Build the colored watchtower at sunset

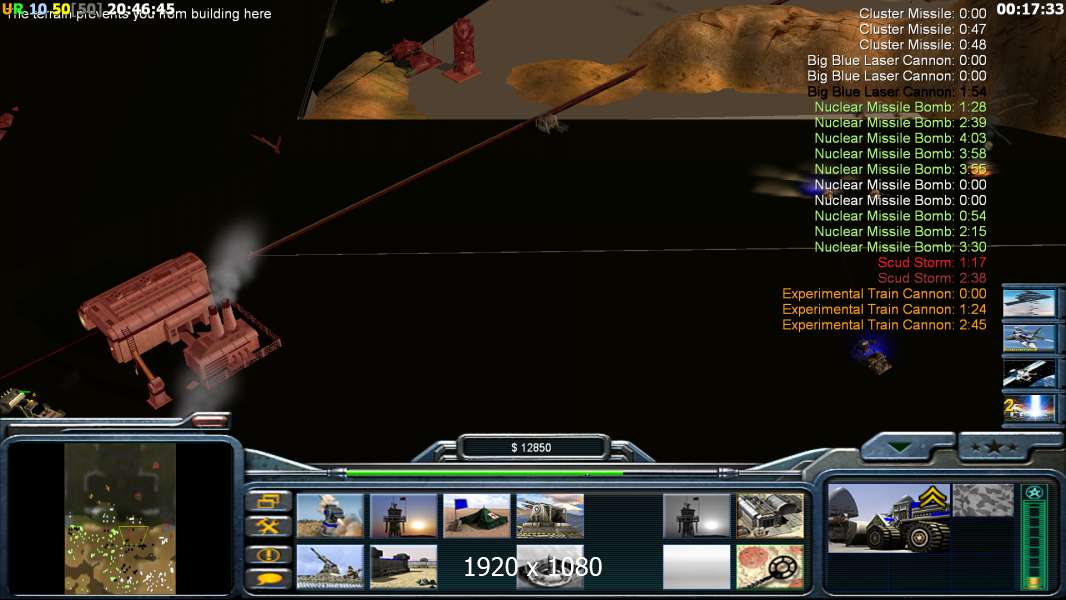403,516
